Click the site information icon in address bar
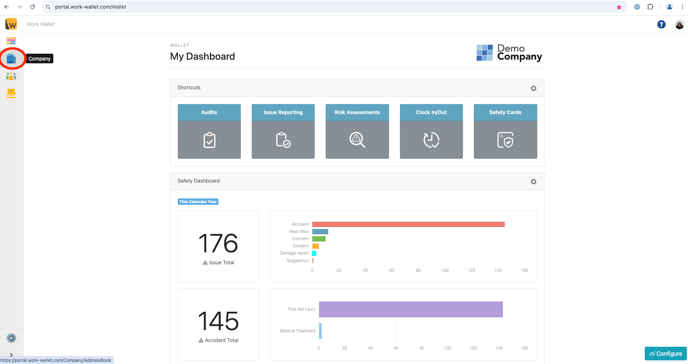 (48, 7)
